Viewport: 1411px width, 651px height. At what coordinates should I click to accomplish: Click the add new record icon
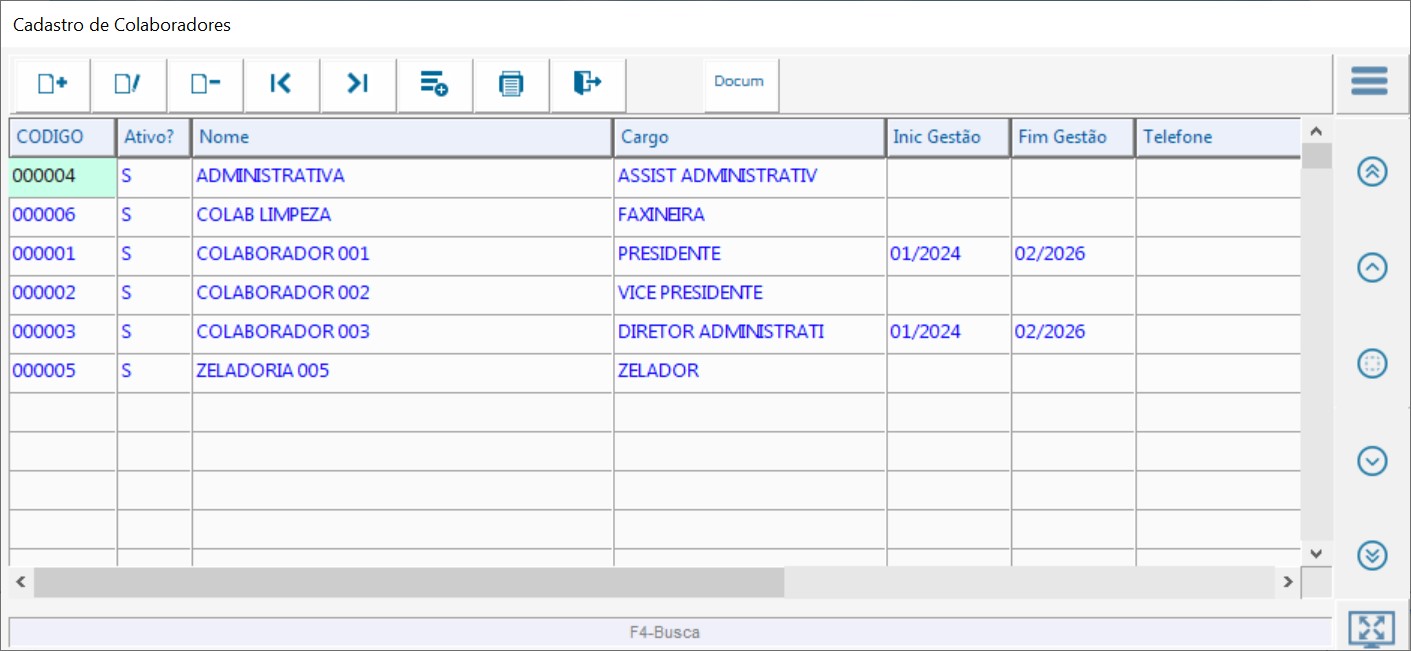click(x=52, y=84)
